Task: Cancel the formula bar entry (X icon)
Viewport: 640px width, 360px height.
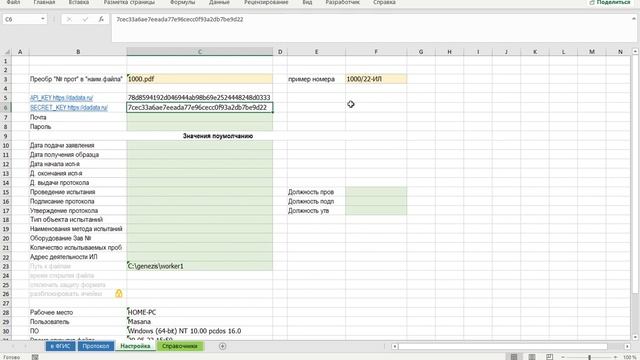Action: (x=69, y=19)
